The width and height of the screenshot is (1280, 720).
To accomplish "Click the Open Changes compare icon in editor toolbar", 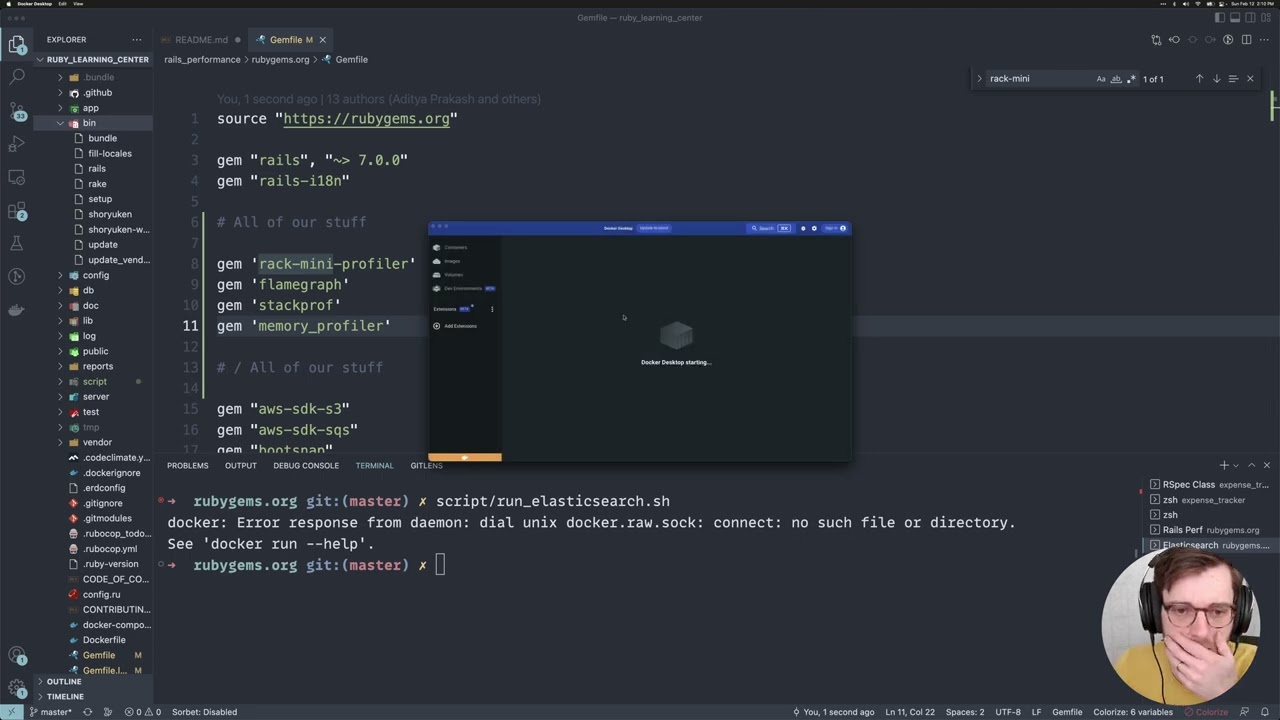I will pyautogui.click(x=1156, y=40).
